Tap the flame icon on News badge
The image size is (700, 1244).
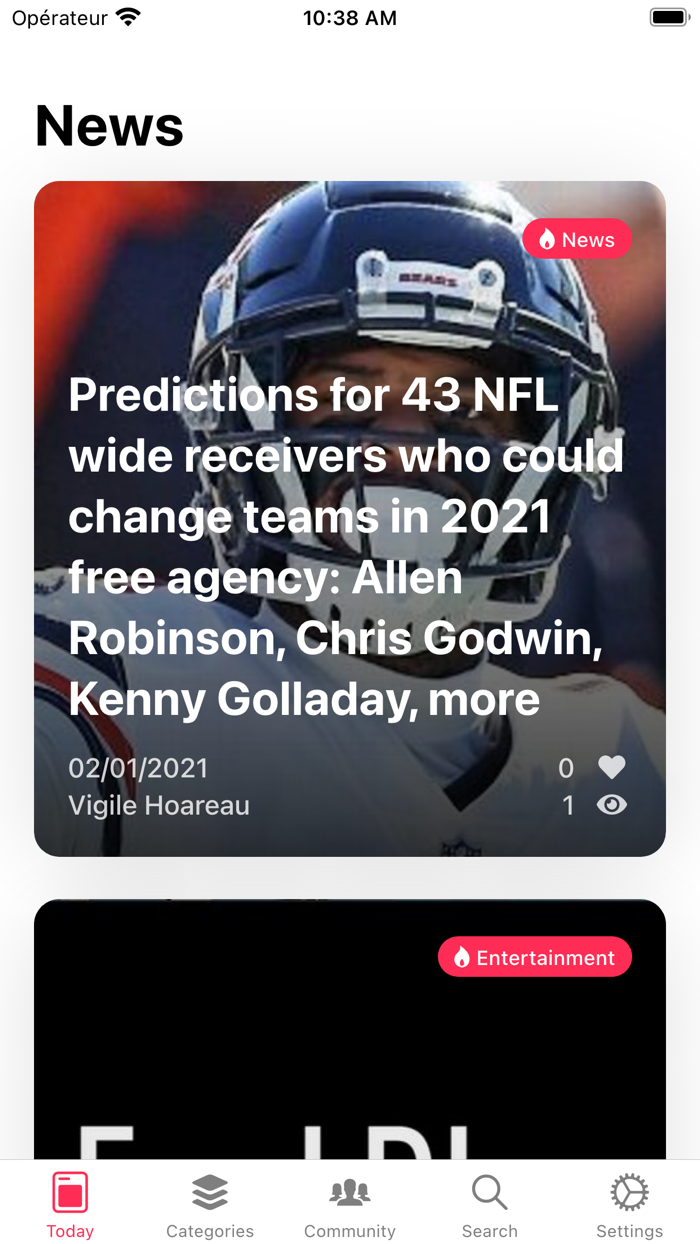(x=547, y=240)
